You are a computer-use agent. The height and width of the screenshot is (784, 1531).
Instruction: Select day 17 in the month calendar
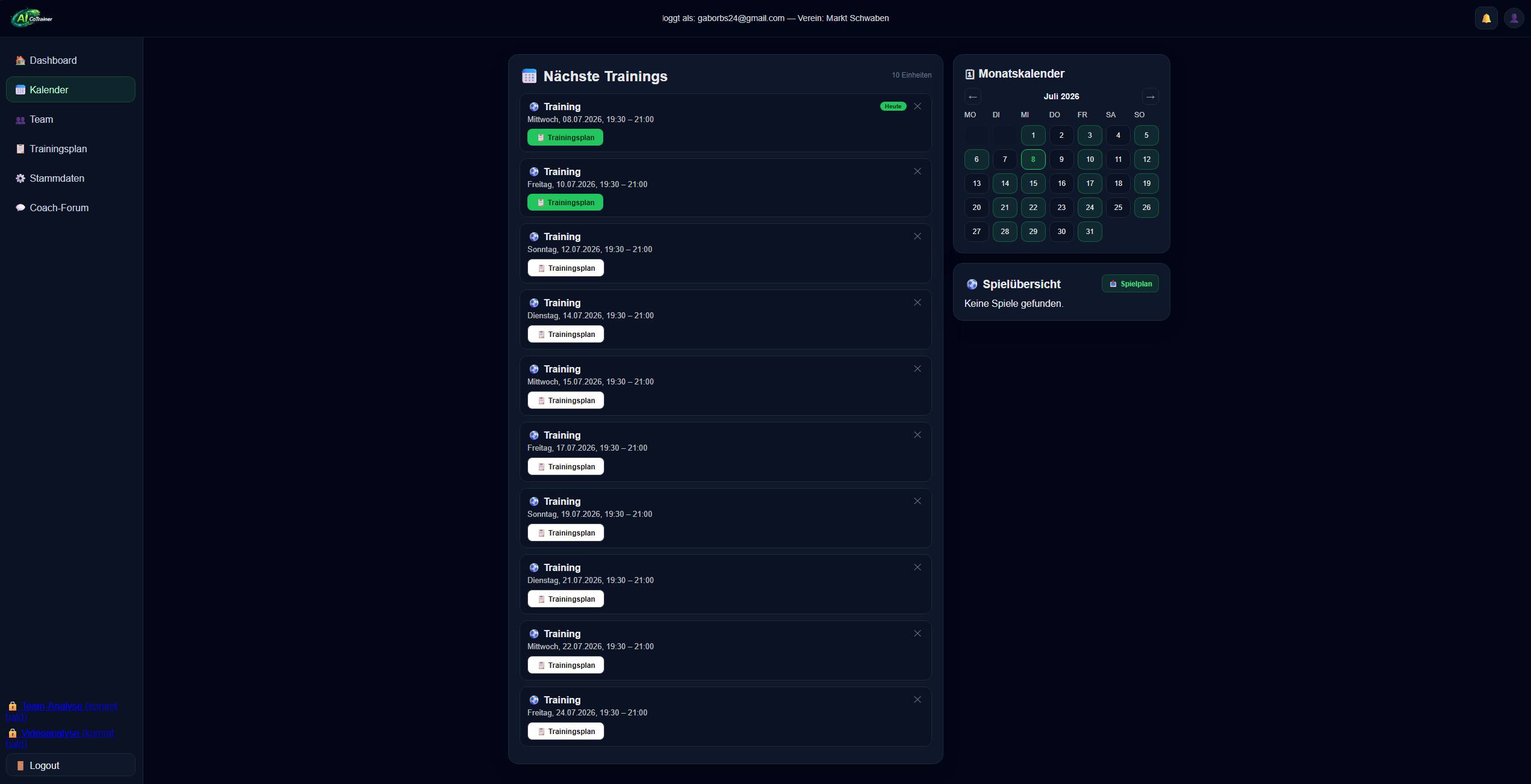pos(1089,184)
